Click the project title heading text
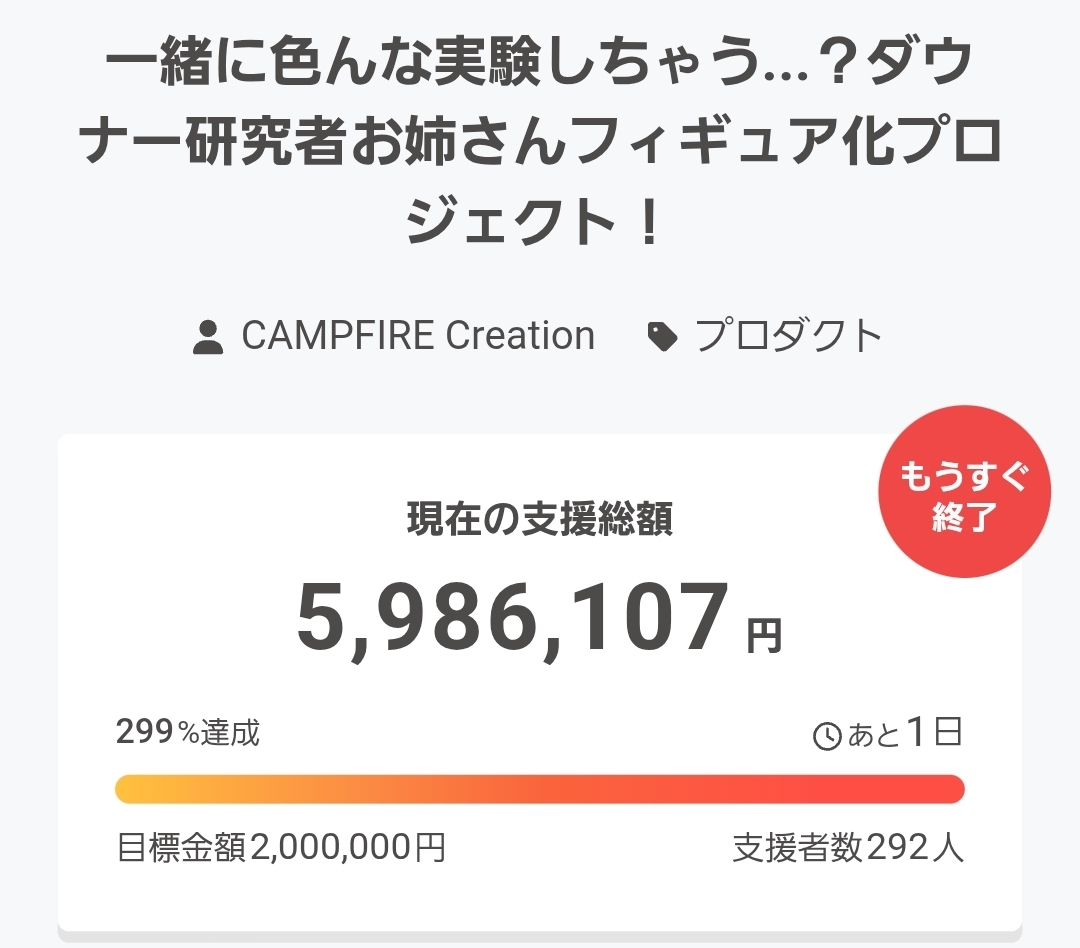Image resolution: width=1080 pixels, height=948 pixels. [x=540, y=143]
